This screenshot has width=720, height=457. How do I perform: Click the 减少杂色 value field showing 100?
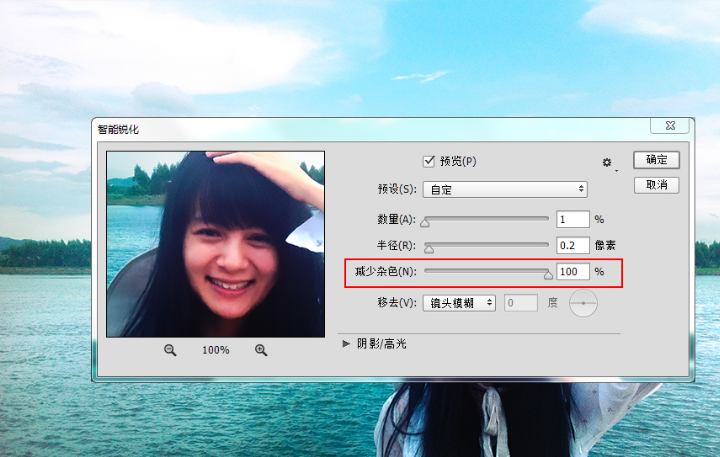click(x=573, y=271)
